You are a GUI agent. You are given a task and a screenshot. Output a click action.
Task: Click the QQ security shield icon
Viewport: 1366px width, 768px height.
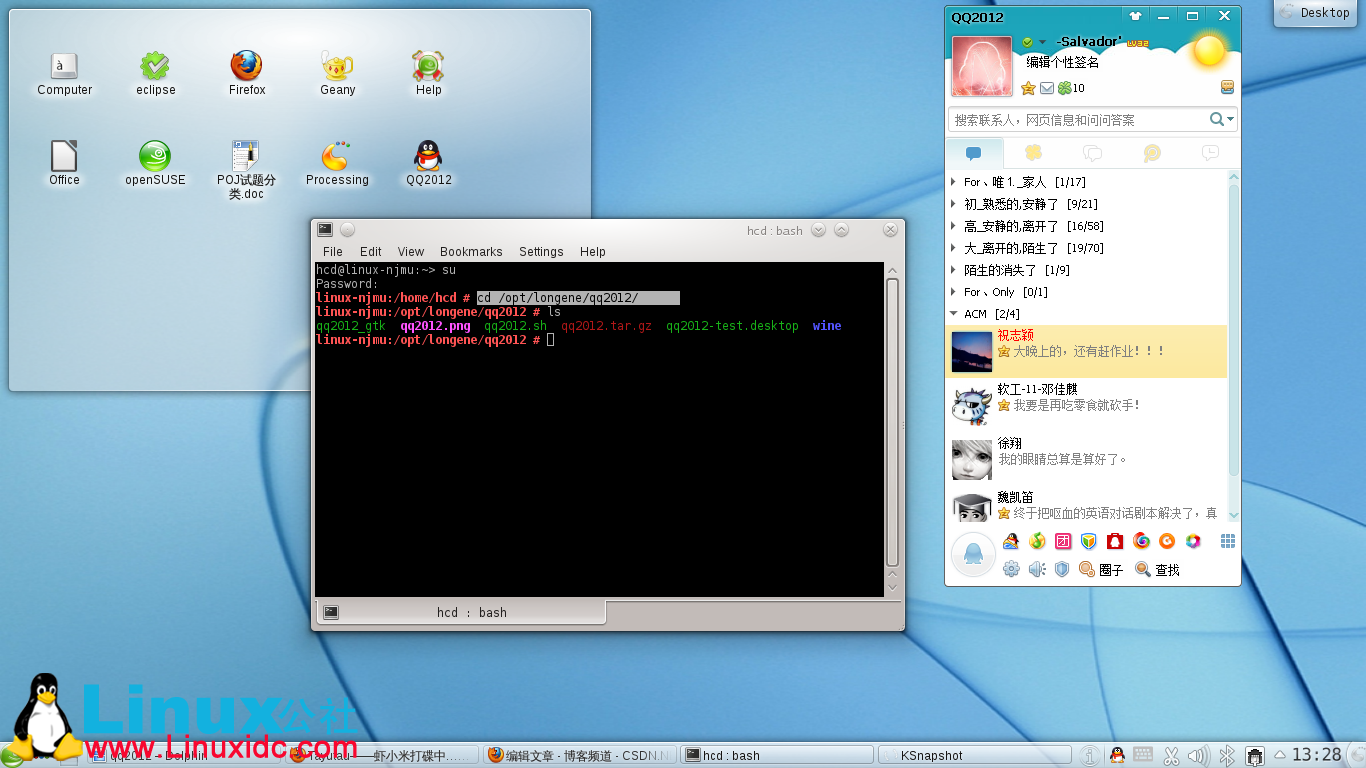(1062, 569)
